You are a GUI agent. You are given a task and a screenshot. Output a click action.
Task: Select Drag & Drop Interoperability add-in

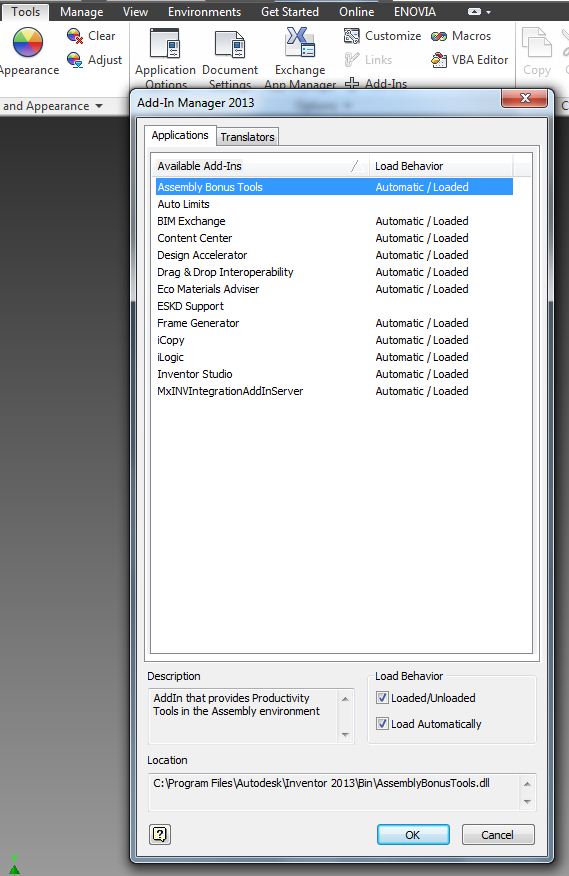334,272
